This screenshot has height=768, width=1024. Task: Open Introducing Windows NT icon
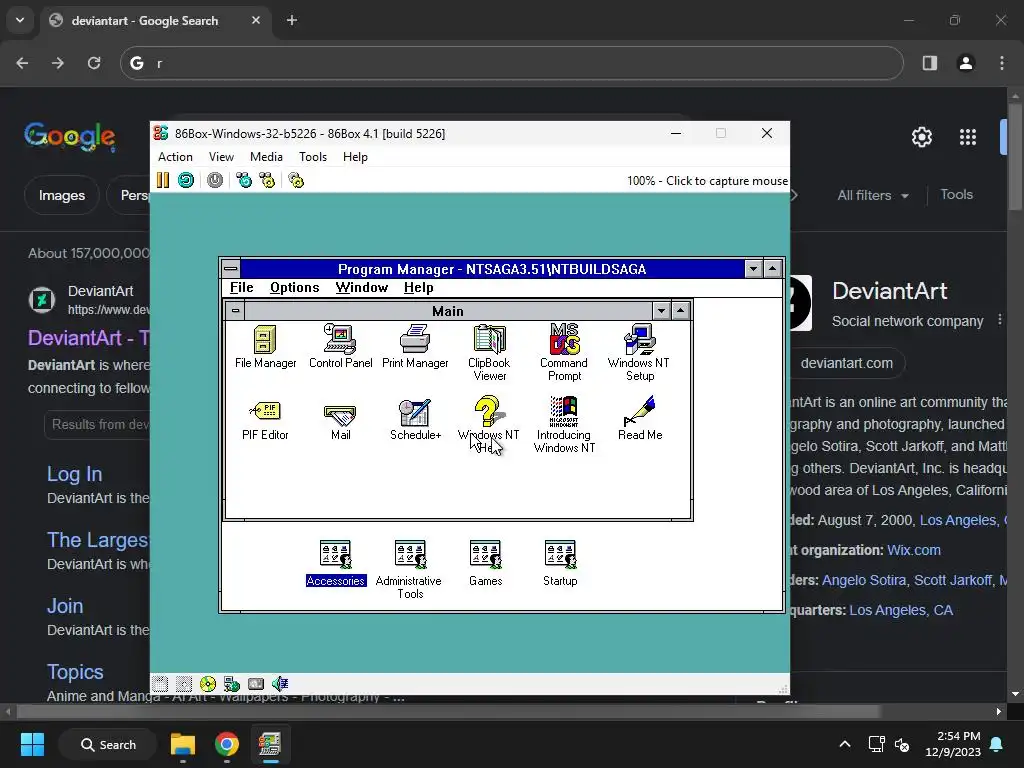(x=564, y=424)
